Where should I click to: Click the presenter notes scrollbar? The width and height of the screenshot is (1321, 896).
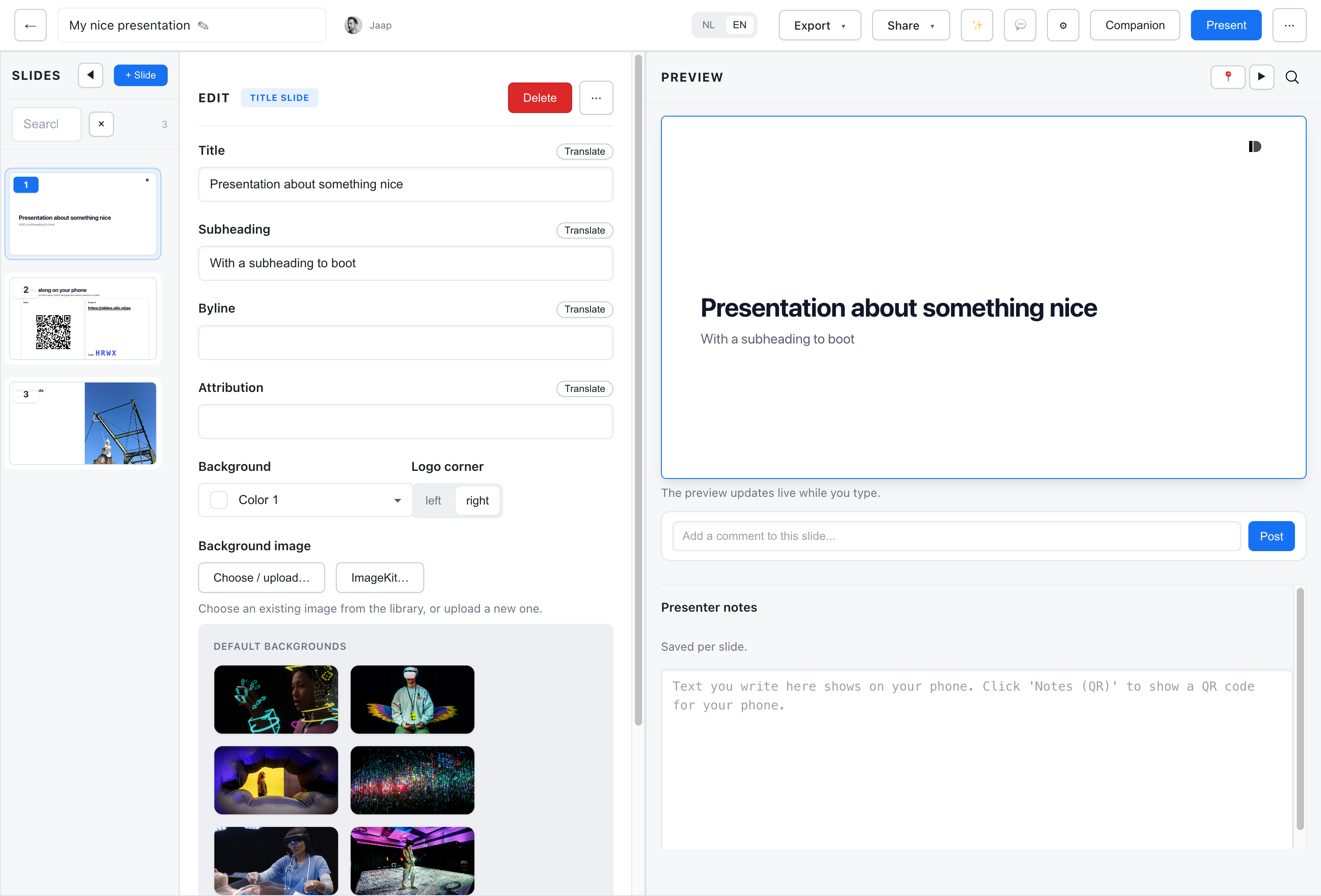tap(1299, 709)
